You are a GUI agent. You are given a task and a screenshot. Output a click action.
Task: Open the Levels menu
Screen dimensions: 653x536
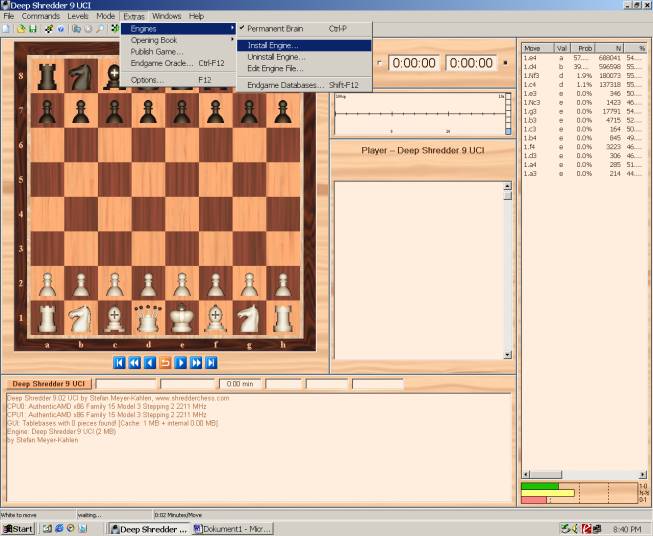point(78,16)
